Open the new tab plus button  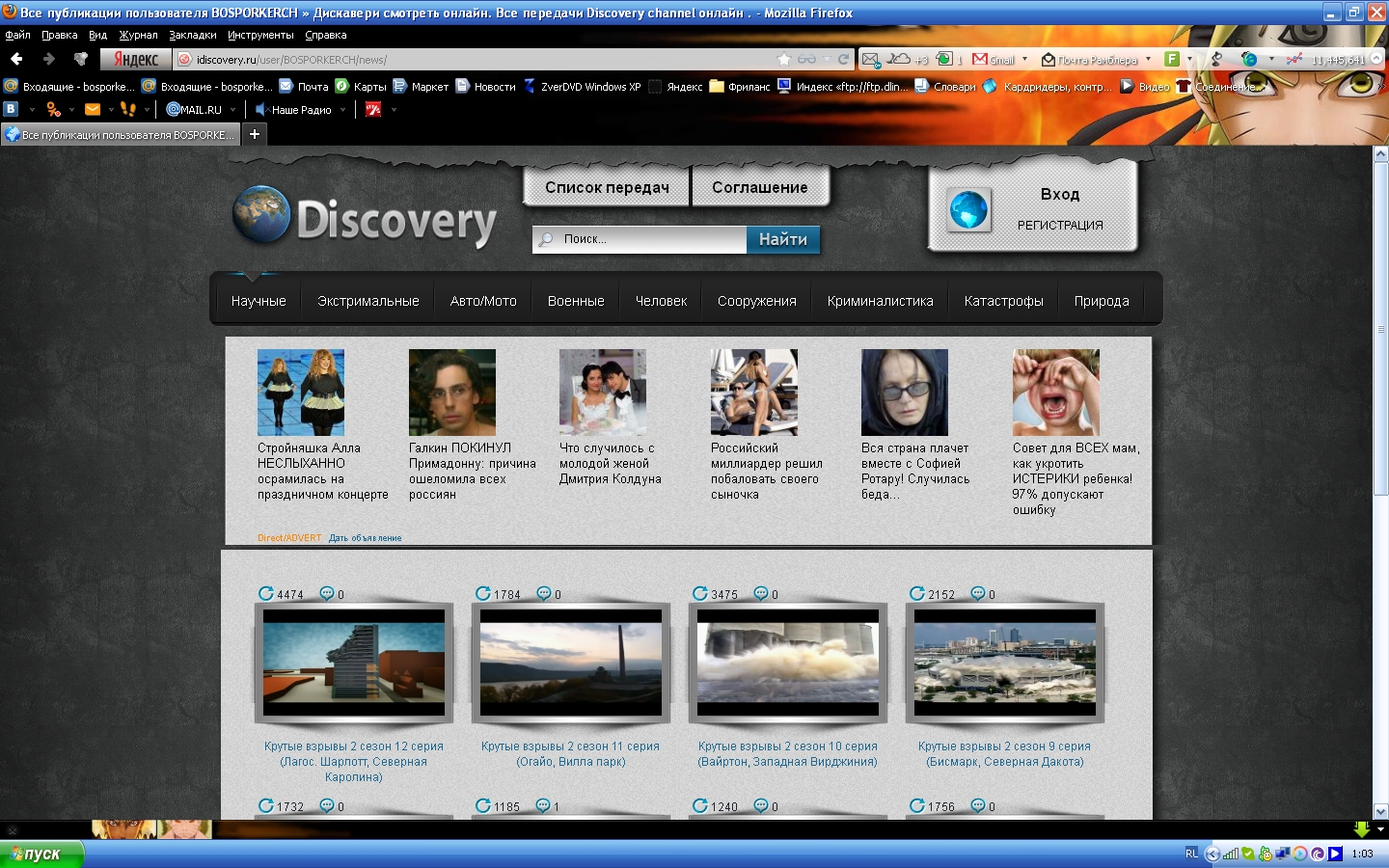tap(255, 134)
